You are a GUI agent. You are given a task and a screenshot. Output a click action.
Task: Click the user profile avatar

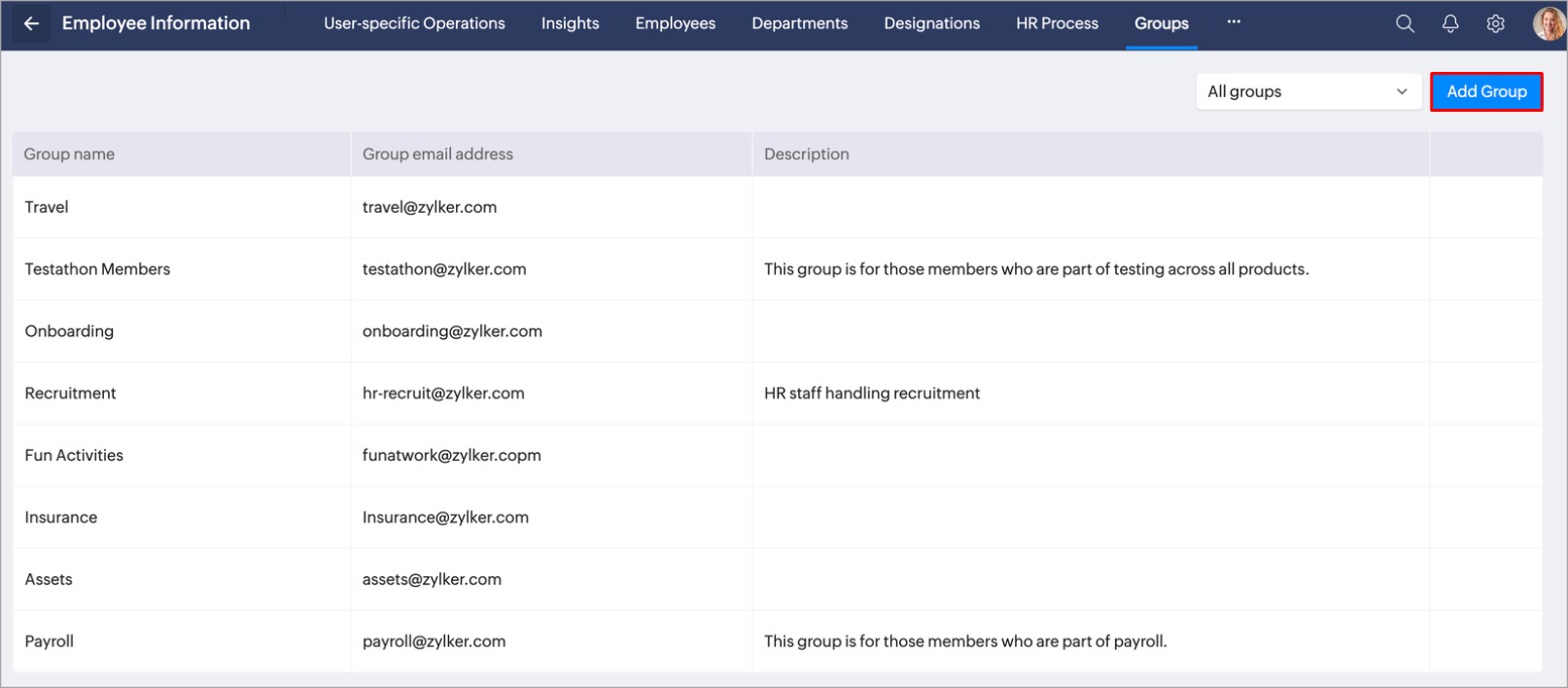(x=1547, y=23)
